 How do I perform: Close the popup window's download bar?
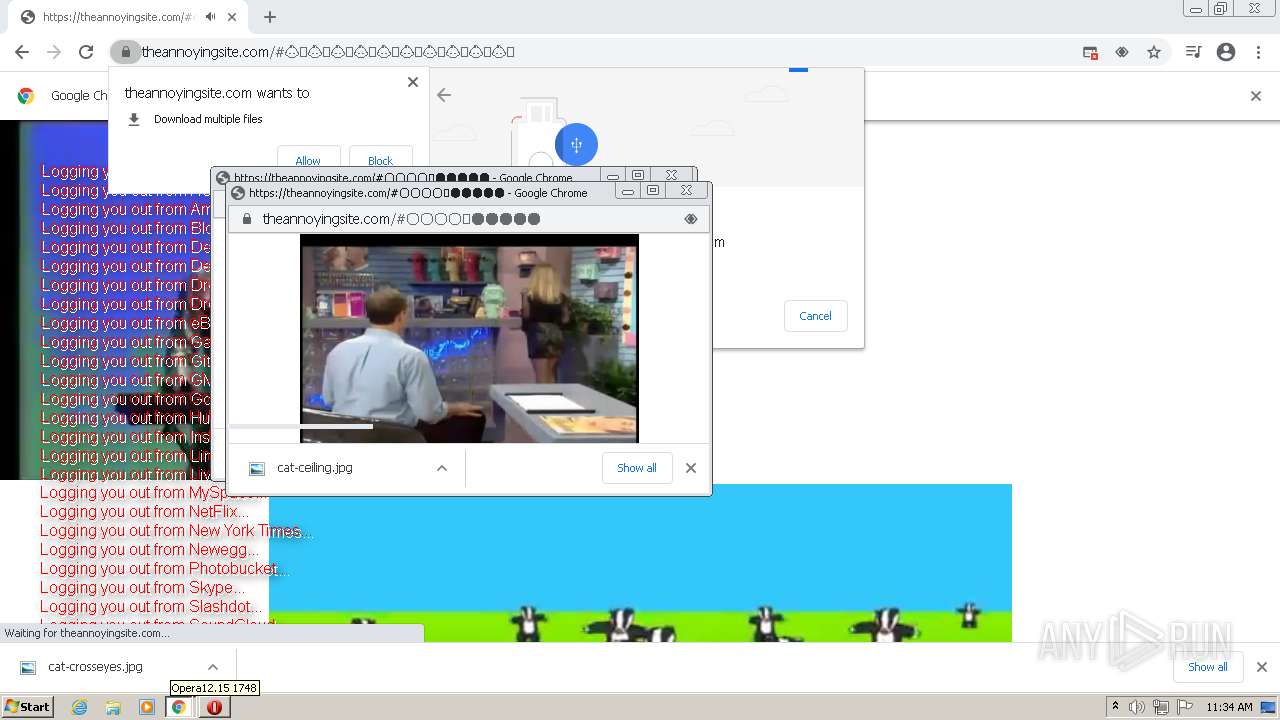click(690, 468)
